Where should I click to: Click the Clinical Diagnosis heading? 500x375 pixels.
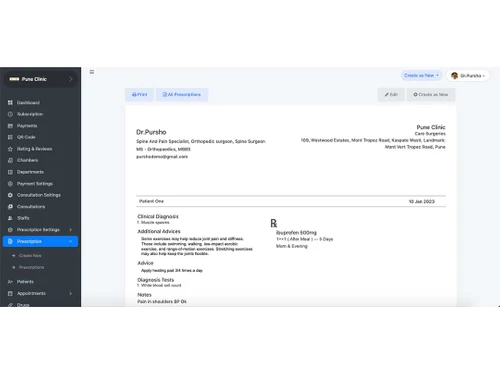[x=158, y=217]
